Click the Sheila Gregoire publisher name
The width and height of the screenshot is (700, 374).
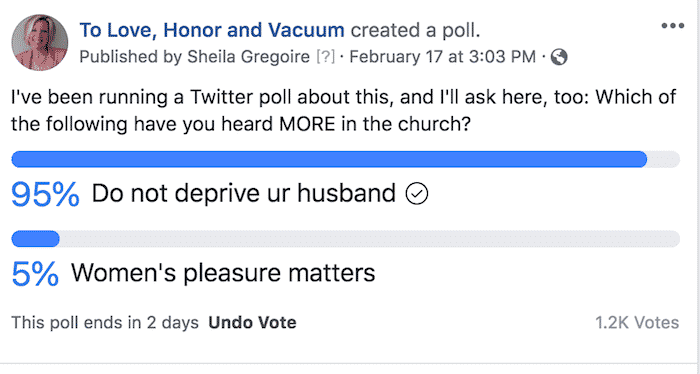tap(248, 57)
